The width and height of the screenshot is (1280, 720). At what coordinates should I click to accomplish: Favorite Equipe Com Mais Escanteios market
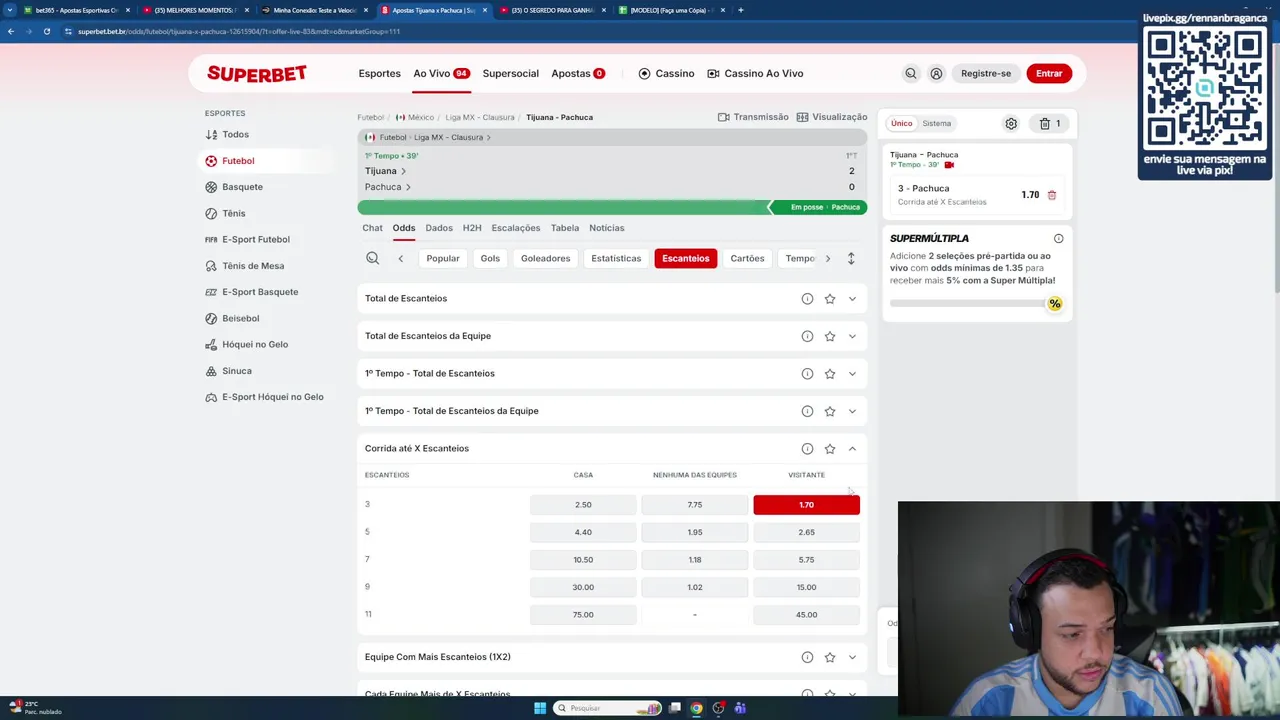tap(830, 657)
